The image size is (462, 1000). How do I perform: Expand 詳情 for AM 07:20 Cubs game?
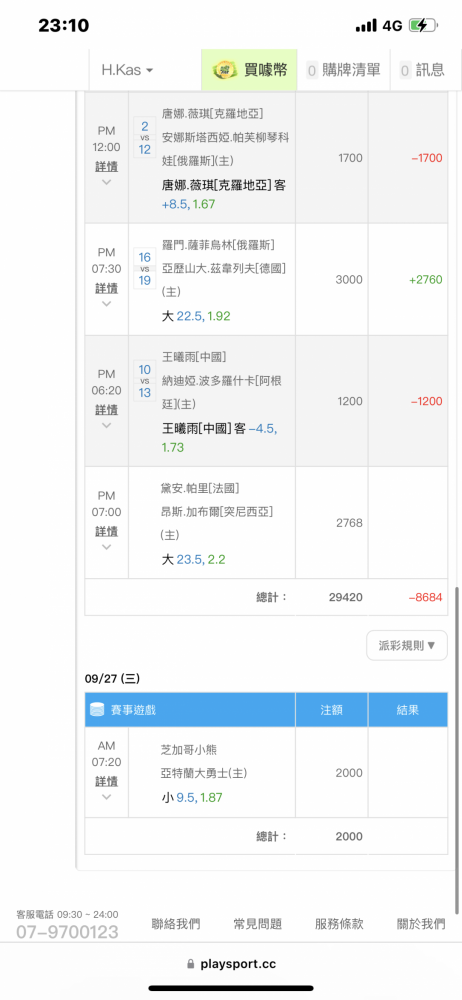107,781
